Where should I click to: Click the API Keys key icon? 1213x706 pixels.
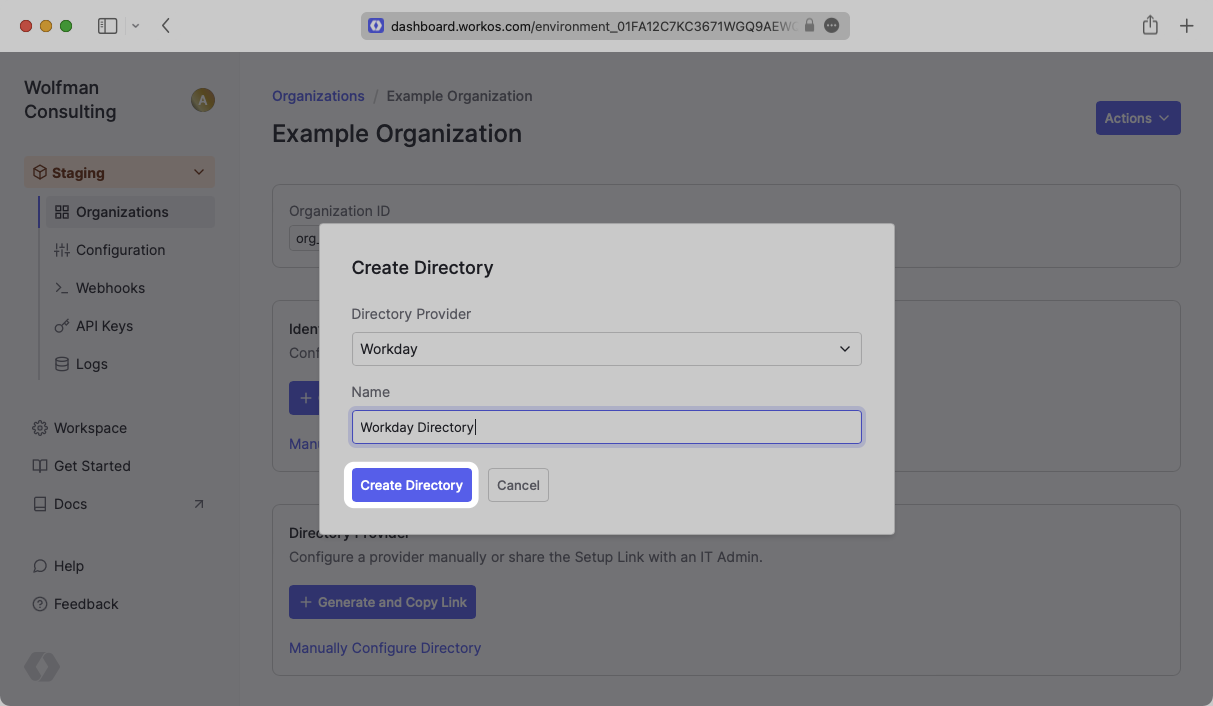[x=62, y=326]
